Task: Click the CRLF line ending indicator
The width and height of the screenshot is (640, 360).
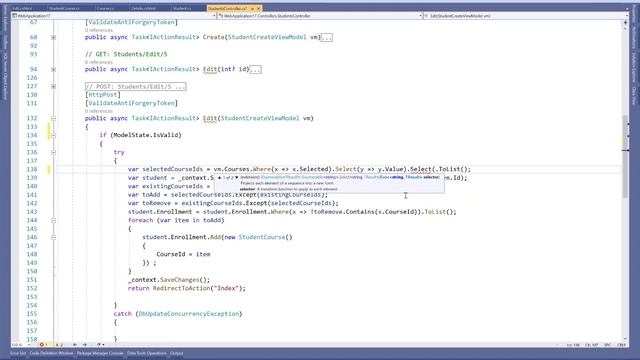Action: coord(622,345)
